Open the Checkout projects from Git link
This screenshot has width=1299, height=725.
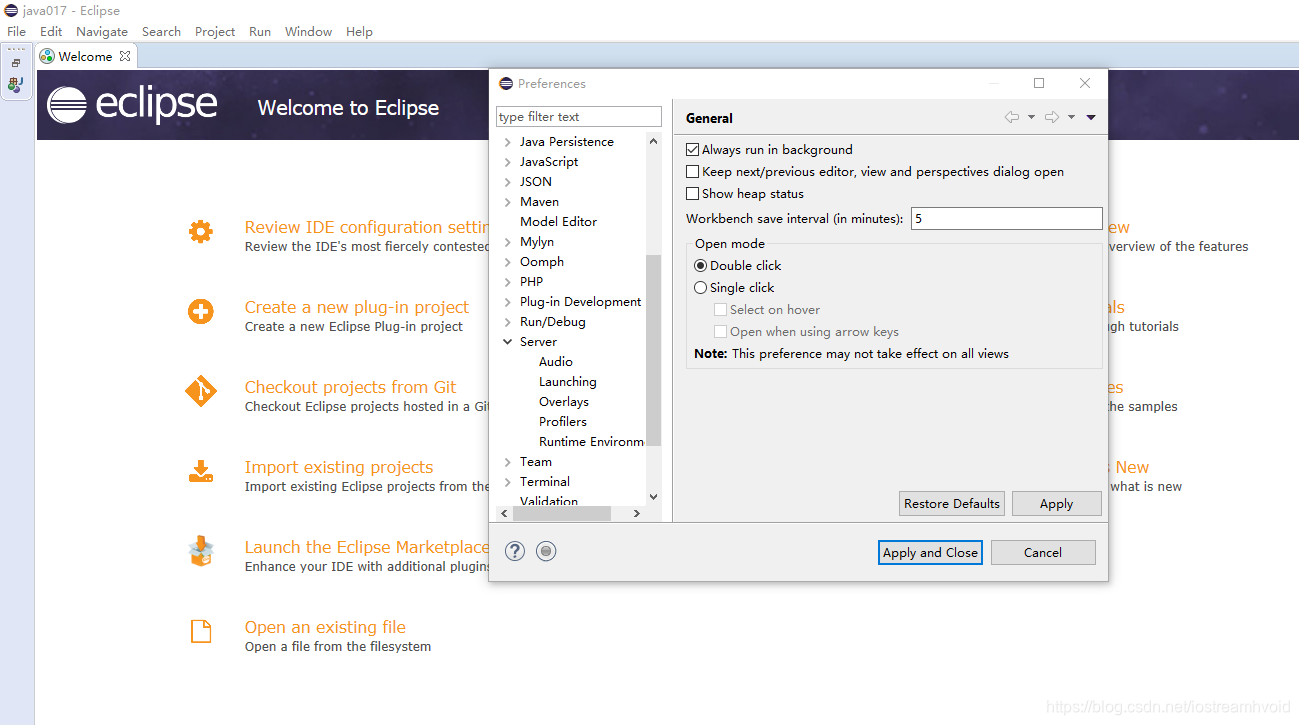pyautogui.click(x=350, y=387)
